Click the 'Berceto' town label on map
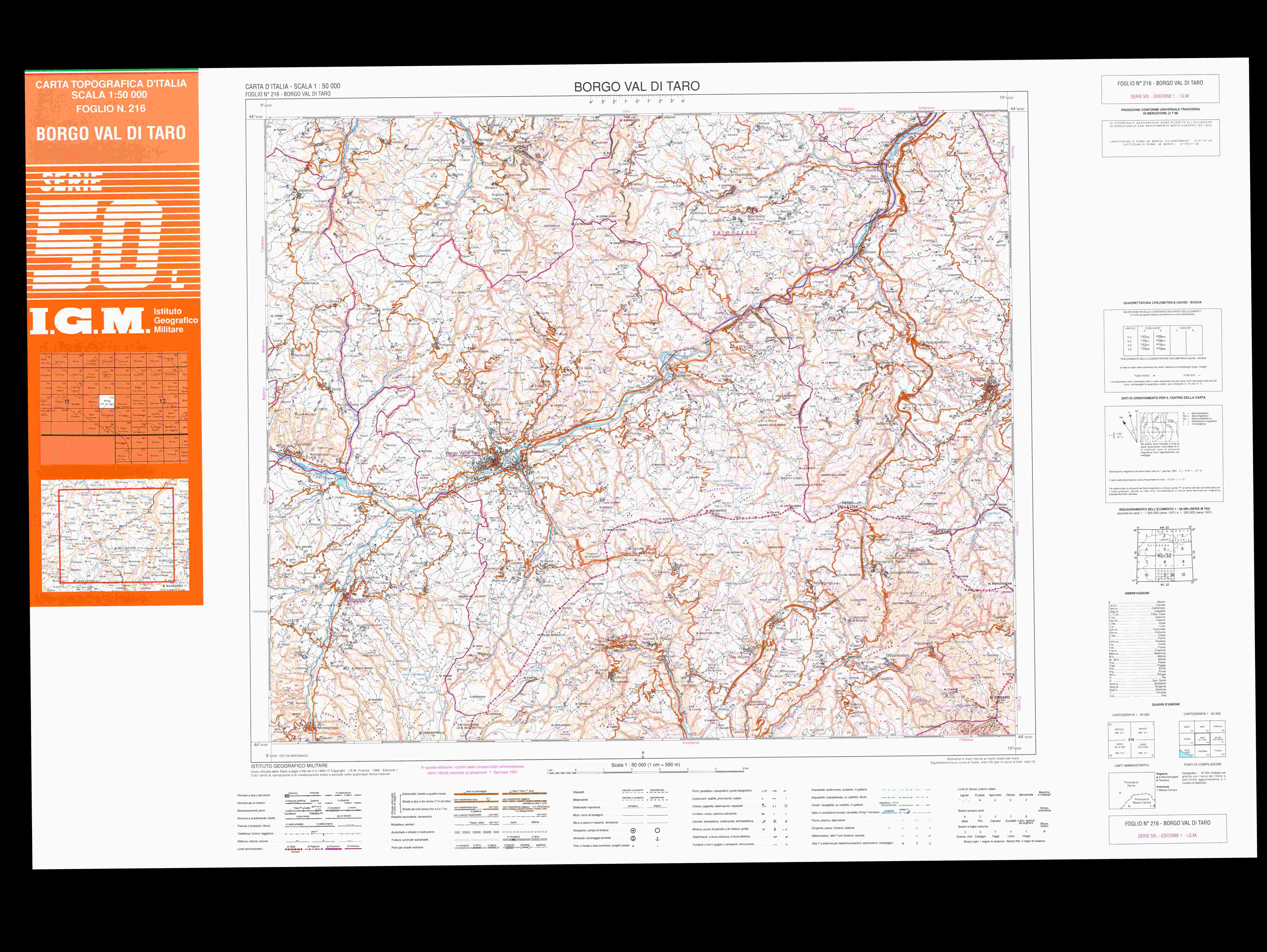This screenshot has height=952, width=1267. (x=978, y=379)
